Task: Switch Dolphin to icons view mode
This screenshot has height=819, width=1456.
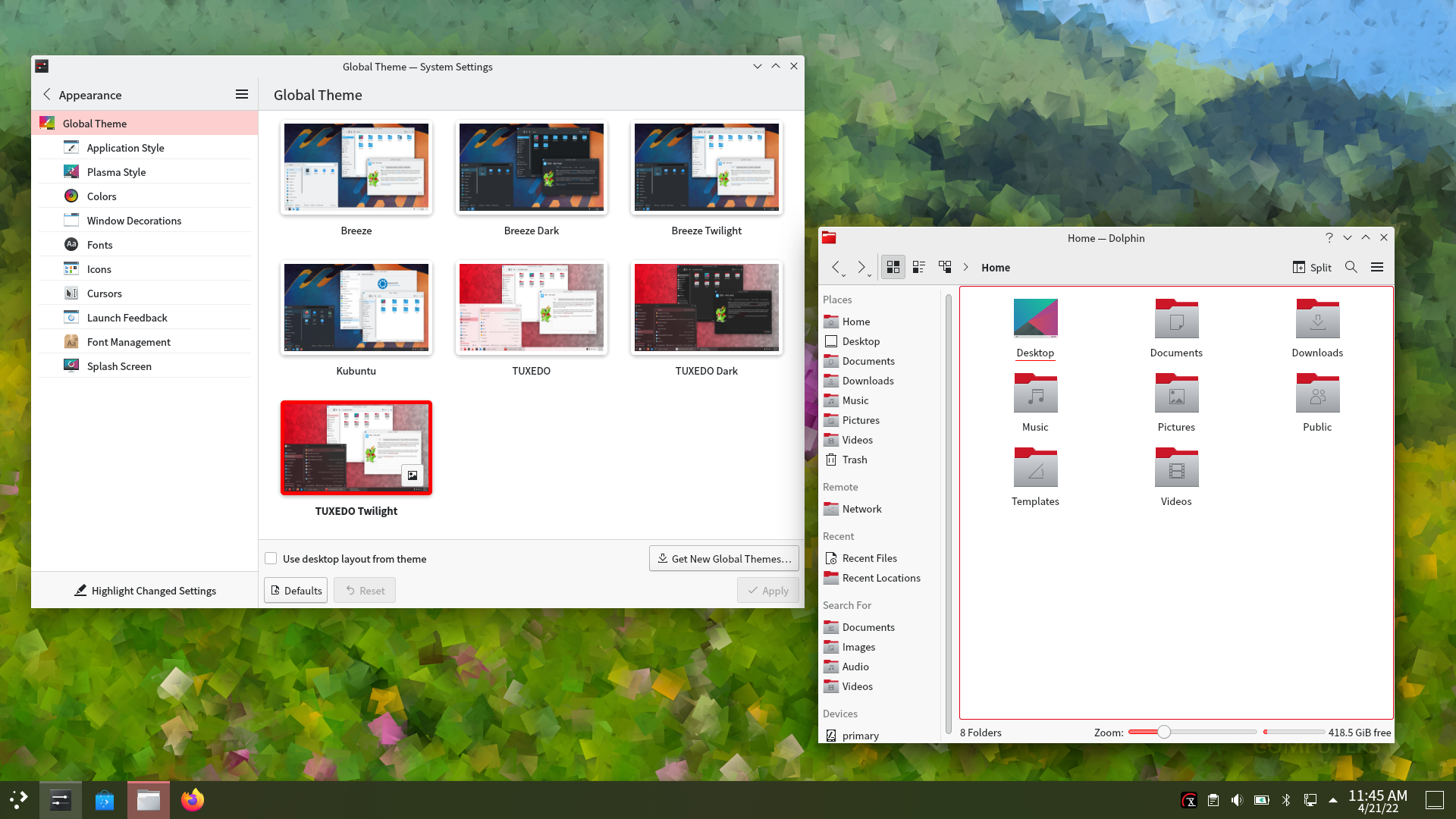Action: [x=893, y=267]
